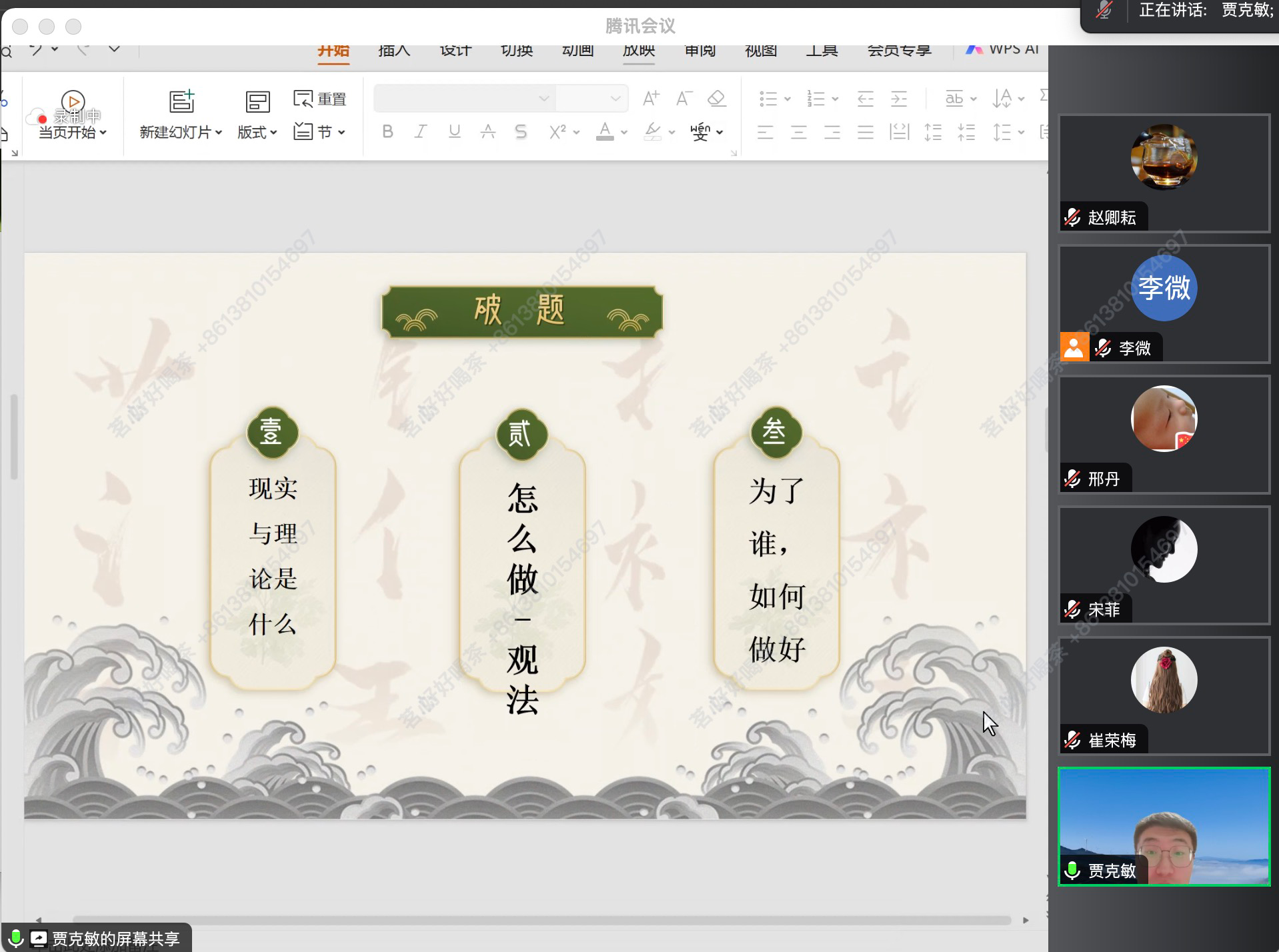The height and width of the screenshot is (952, 1279).
Task: Increase paragraph indent
Action: 899,99
